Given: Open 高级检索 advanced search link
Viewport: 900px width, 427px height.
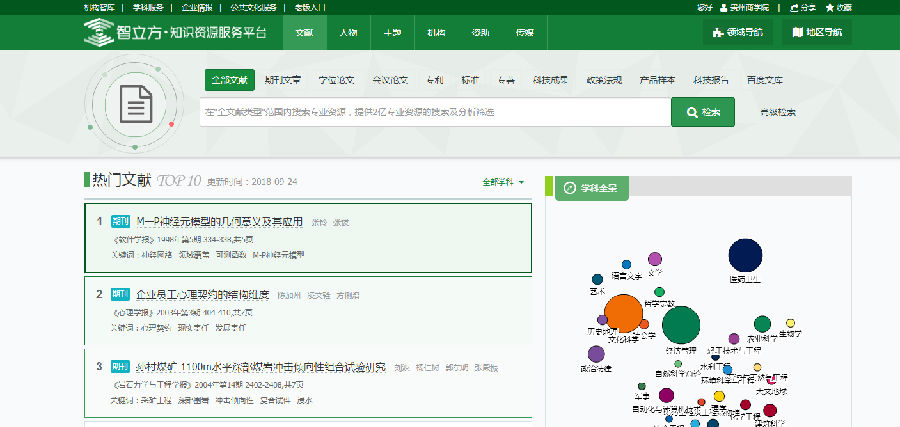Looking at the screenshot, I should point(777,113).
